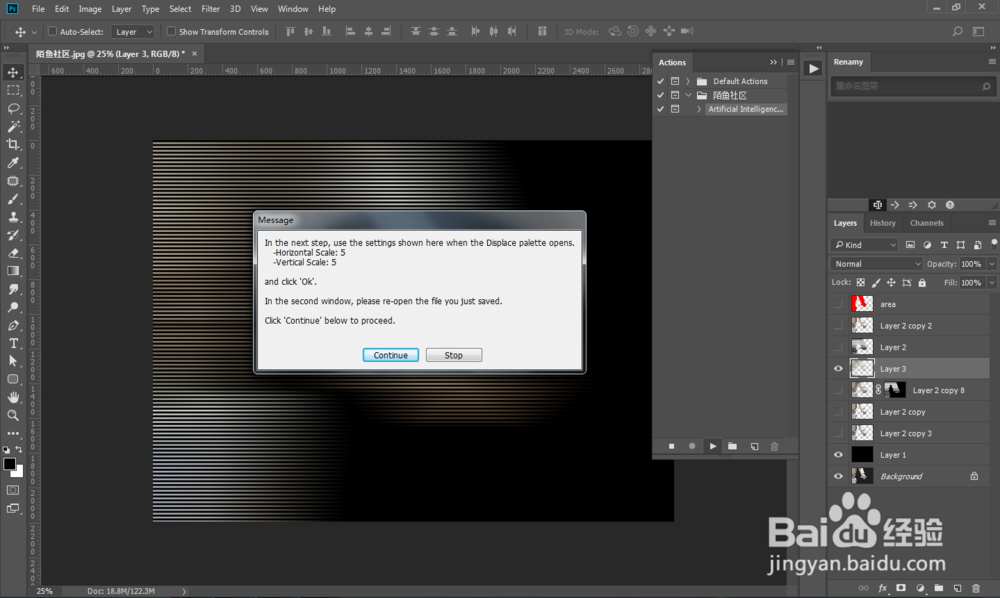Image resolution: width=1000 pixels, height=598 pixels.
Task: Select the Magic Wand tool
Action: [13, 126]
